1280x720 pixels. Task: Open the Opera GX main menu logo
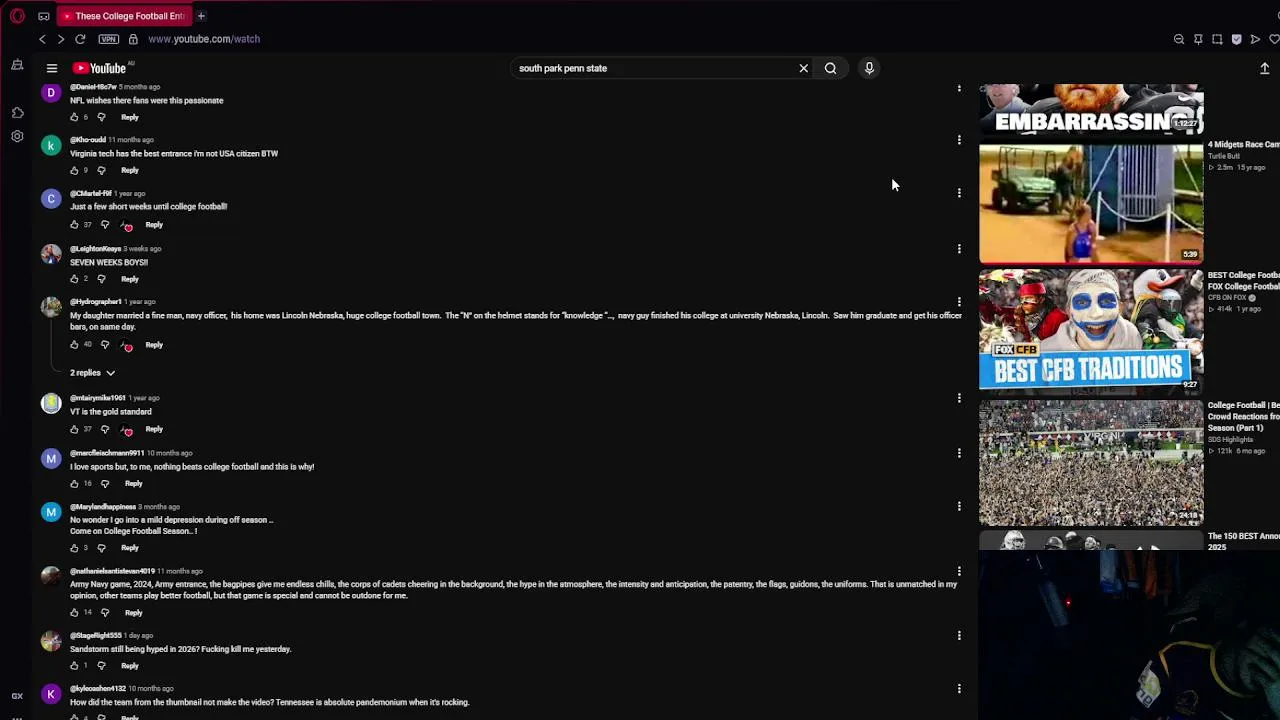coord(17,16)
